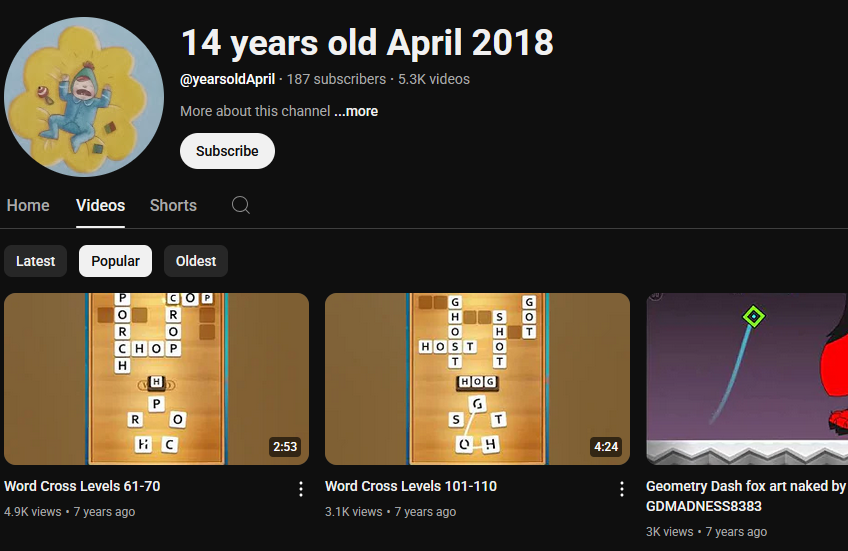Click the 5.3K videos count
The height and width of the screenshot is (551, 848).
(x=434, y=79)
